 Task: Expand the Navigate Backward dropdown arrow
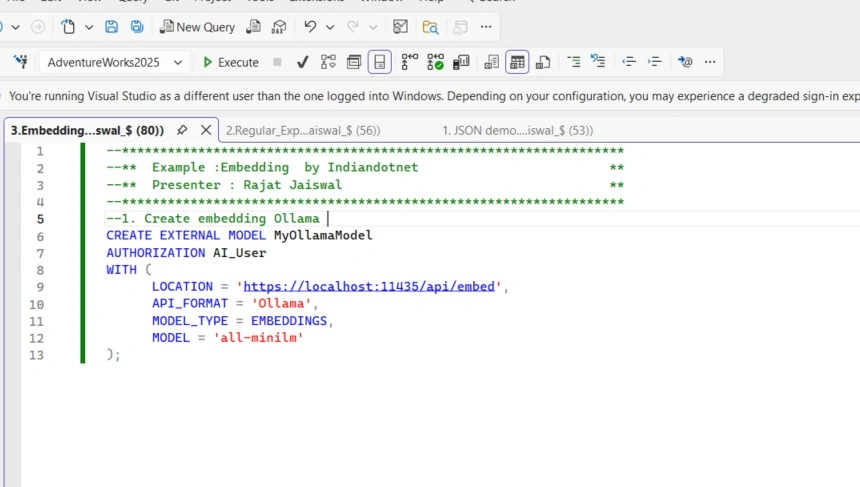click(15, 27)
